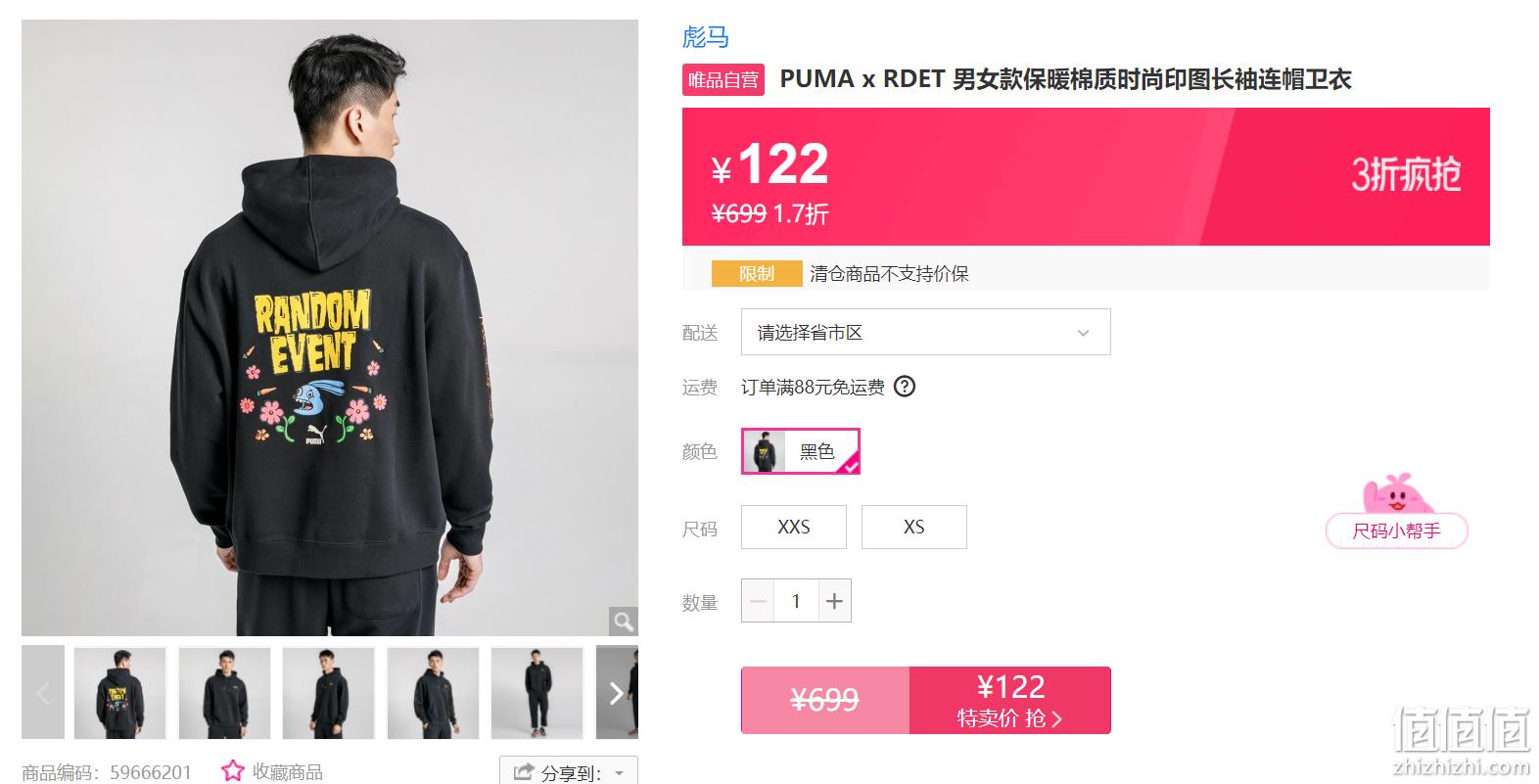Click the ¥122 特卖价 抢 buy button
This screenshot has width=1539, height=784.
point(1010,701)
